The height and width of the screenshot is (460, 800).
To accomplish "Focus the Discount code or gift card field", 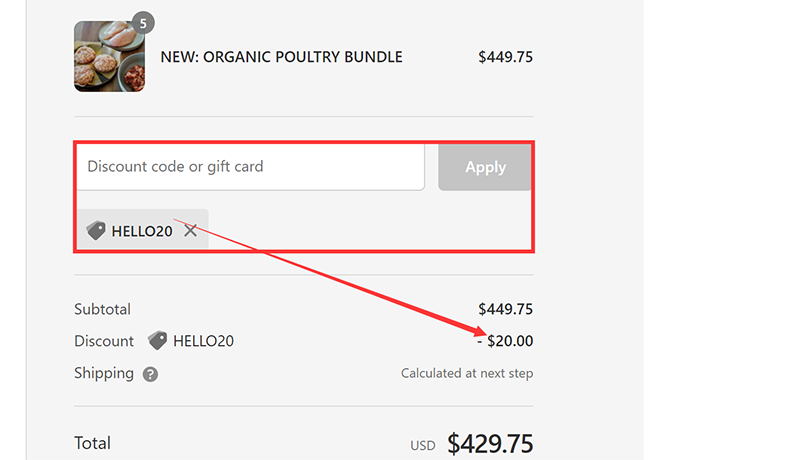I will tap(250, 167).
